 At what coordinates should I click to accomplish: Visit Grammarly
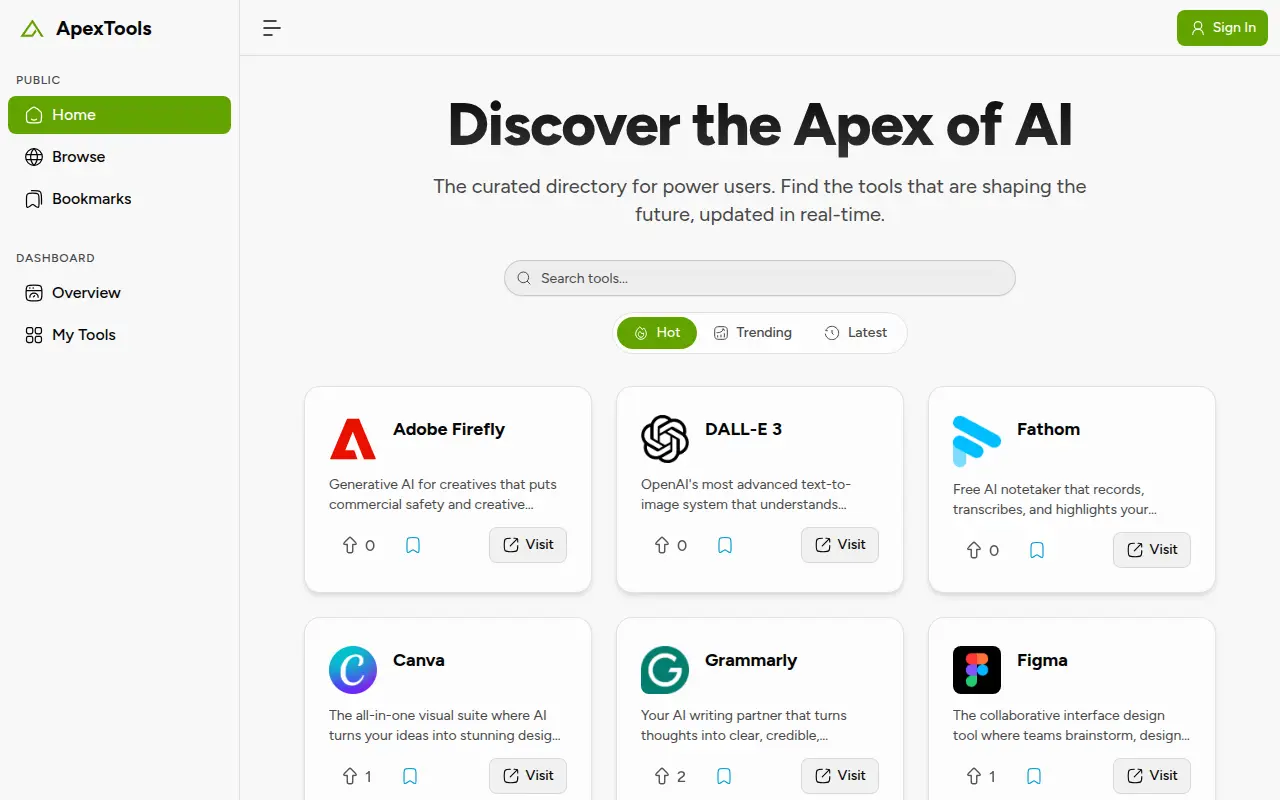pyautogui.click(x=840, y=776)
